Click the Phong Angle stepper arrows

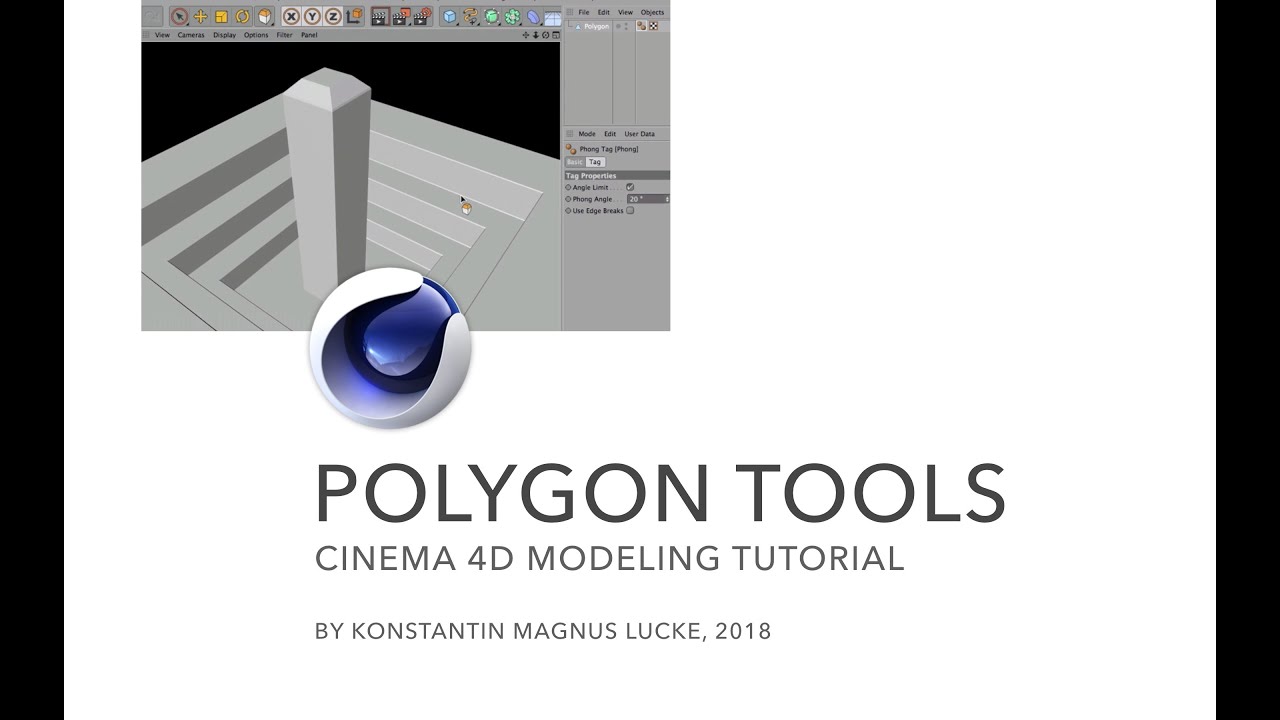(x=667, y=199)
